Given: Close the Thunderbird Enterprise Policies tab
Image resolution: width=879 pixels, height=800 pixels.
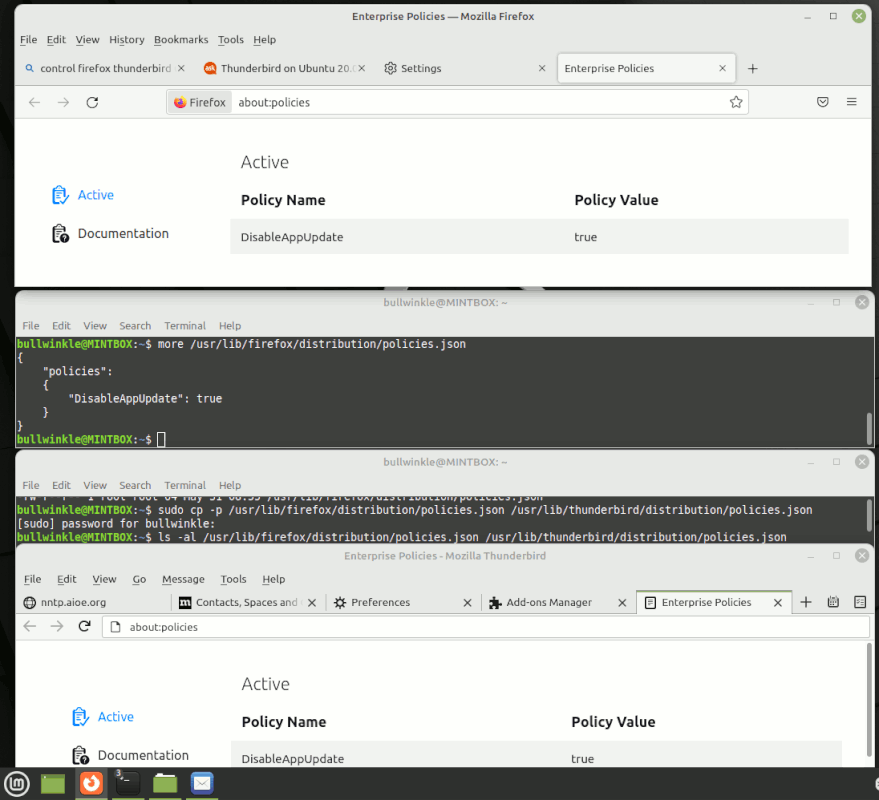Looking at the screenshot, I should pyautogui.click(x=778, y=603).
